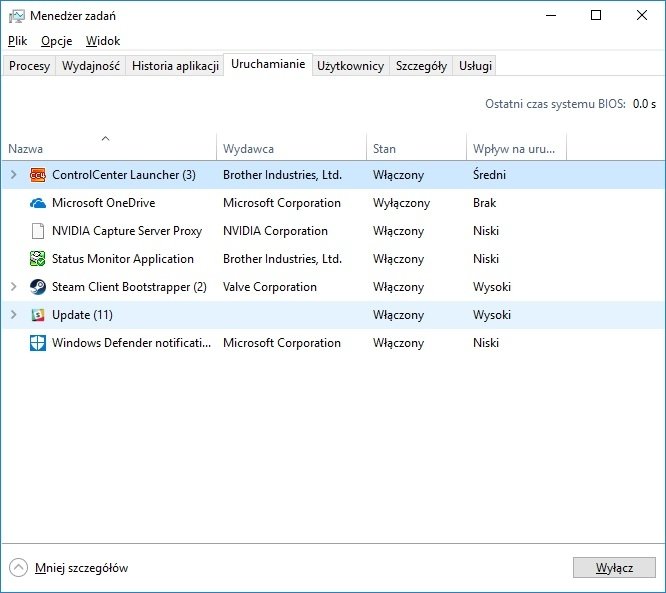Click the Wysoki impact of Steam Client
The width and height of the screenshot is (666, 593).
coord(492,287)
